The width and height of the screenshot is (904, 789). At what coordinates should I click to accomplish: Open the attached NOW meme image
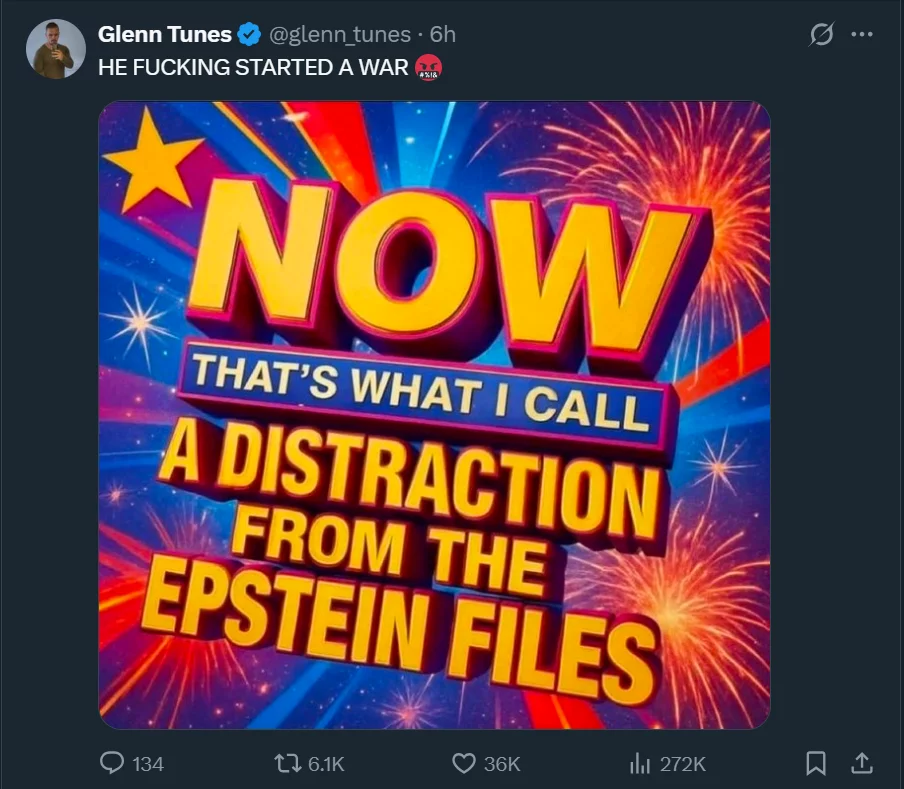(434, 414)
